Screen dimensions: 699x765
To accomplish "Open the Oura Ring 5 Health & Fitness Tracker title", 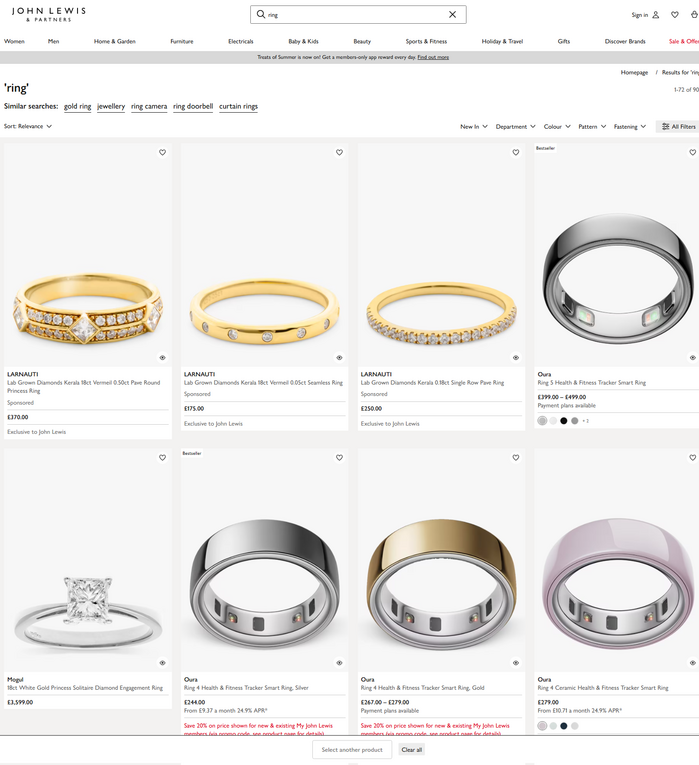I will tap(592, 382).
